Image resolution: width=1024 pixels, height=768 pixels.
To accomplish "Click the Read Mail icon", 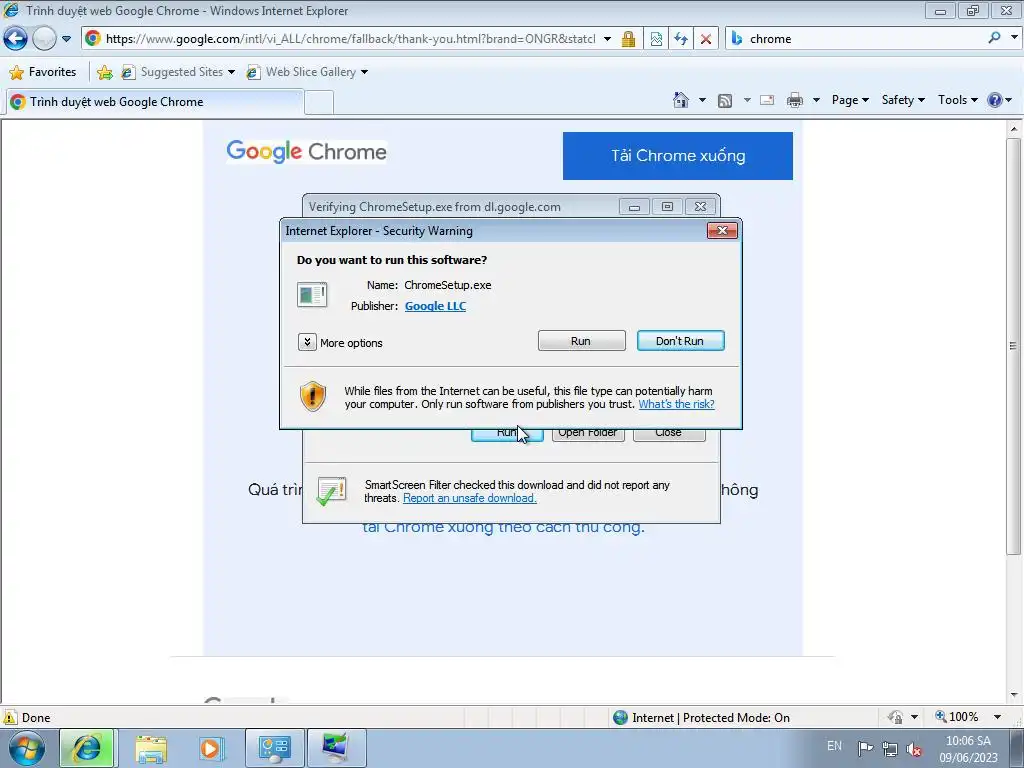I will tap(767, 100).
